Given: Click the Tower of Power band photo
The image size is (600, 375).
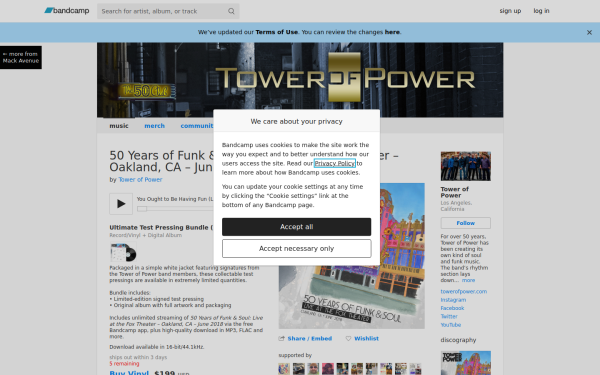Looking at the screenshot, I should 465,166.
